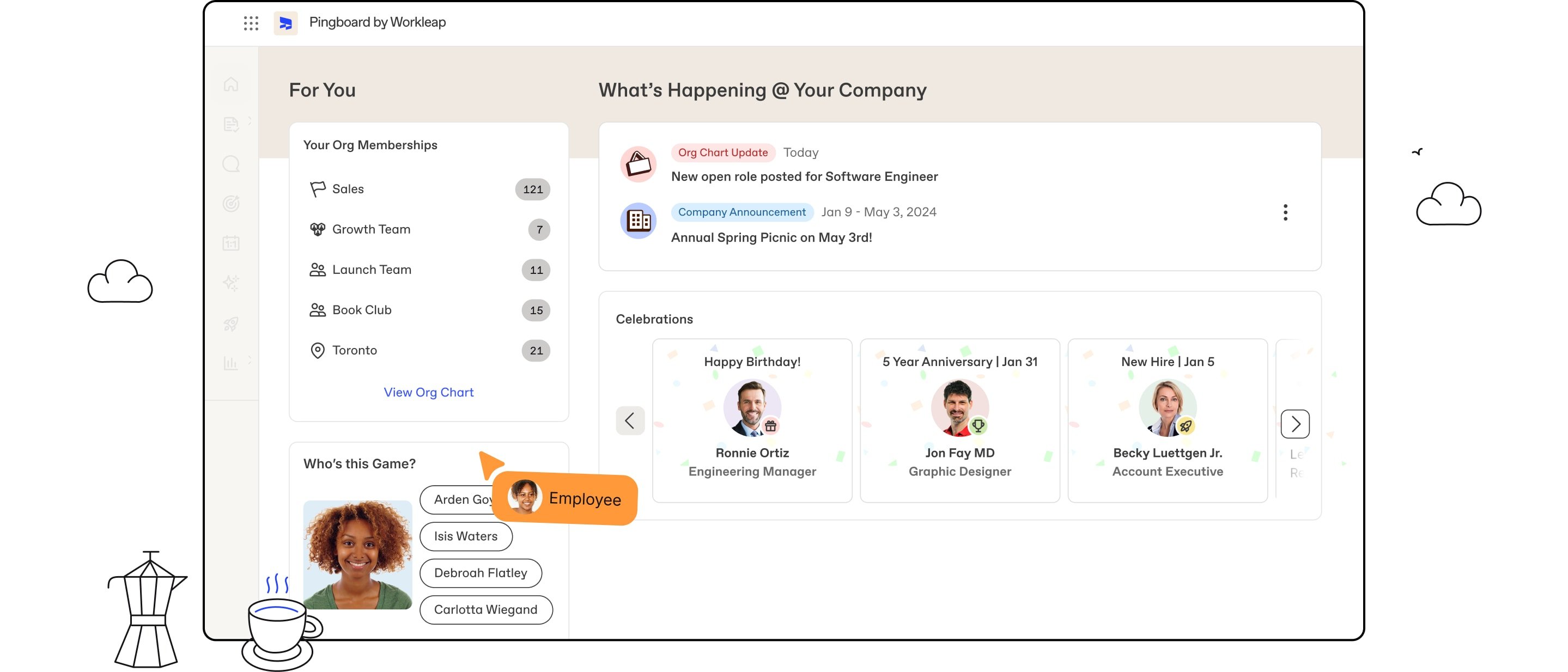Choose the Arden answer option
Screen dimensions: 1568x672
(458, 499)
